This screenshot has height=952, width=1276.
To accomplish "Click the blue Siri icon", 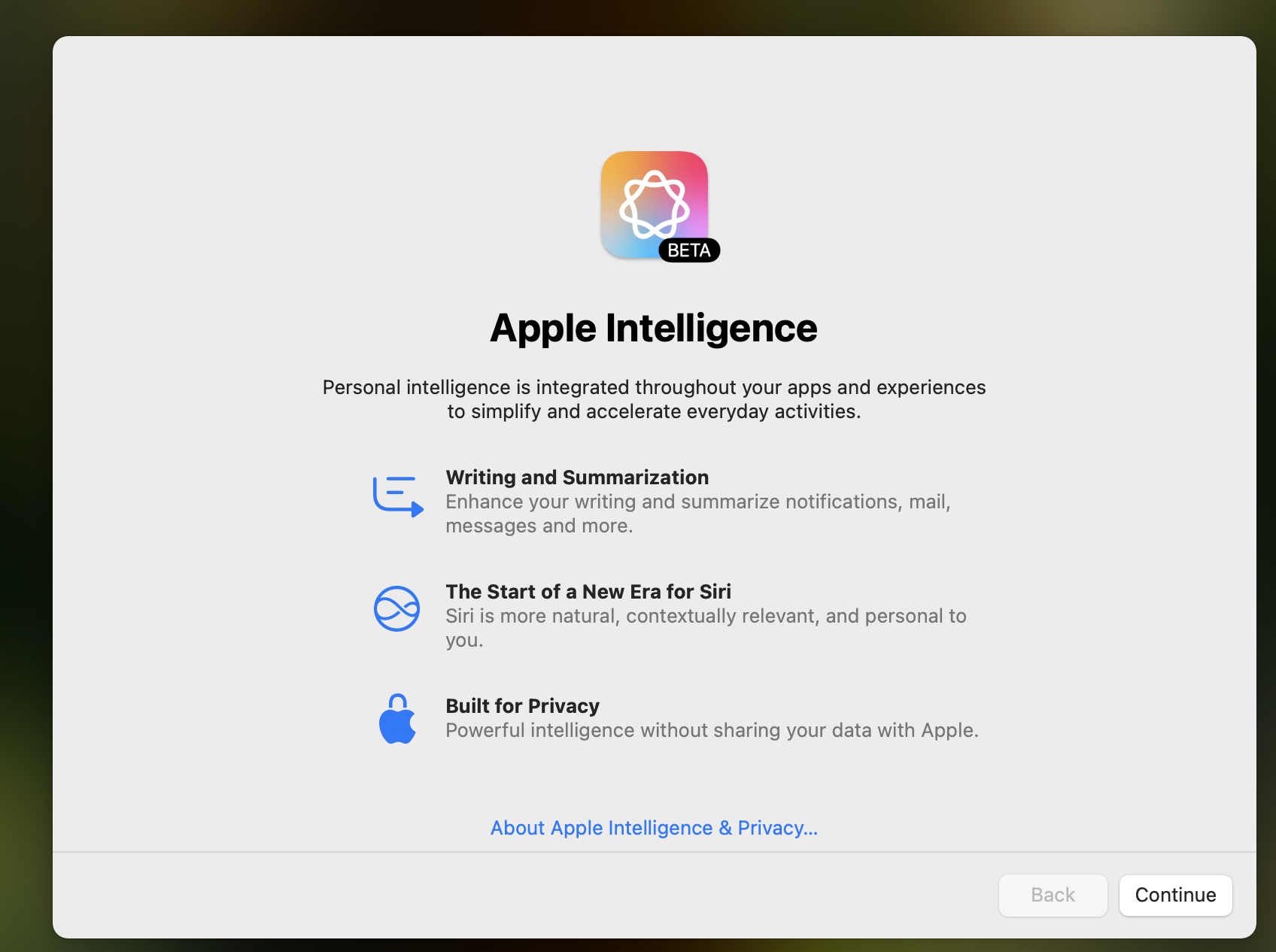I will (x=396, y=608).
